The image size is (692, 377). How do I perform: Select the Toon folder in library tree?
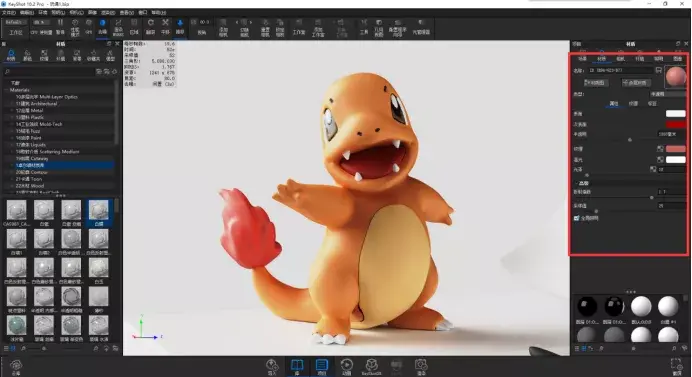click(29, 179)
